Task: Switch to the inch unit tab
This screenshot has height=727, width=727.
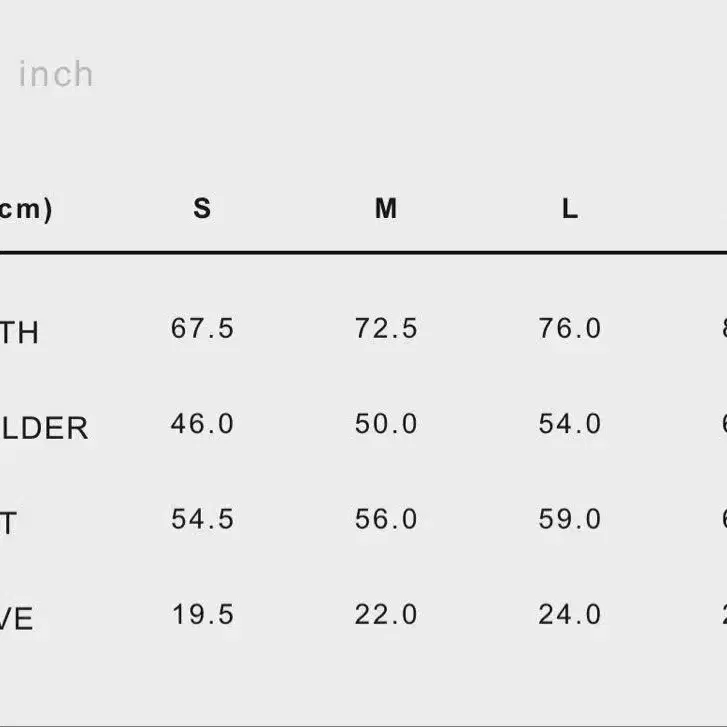Action: click(x=56, y=74)
